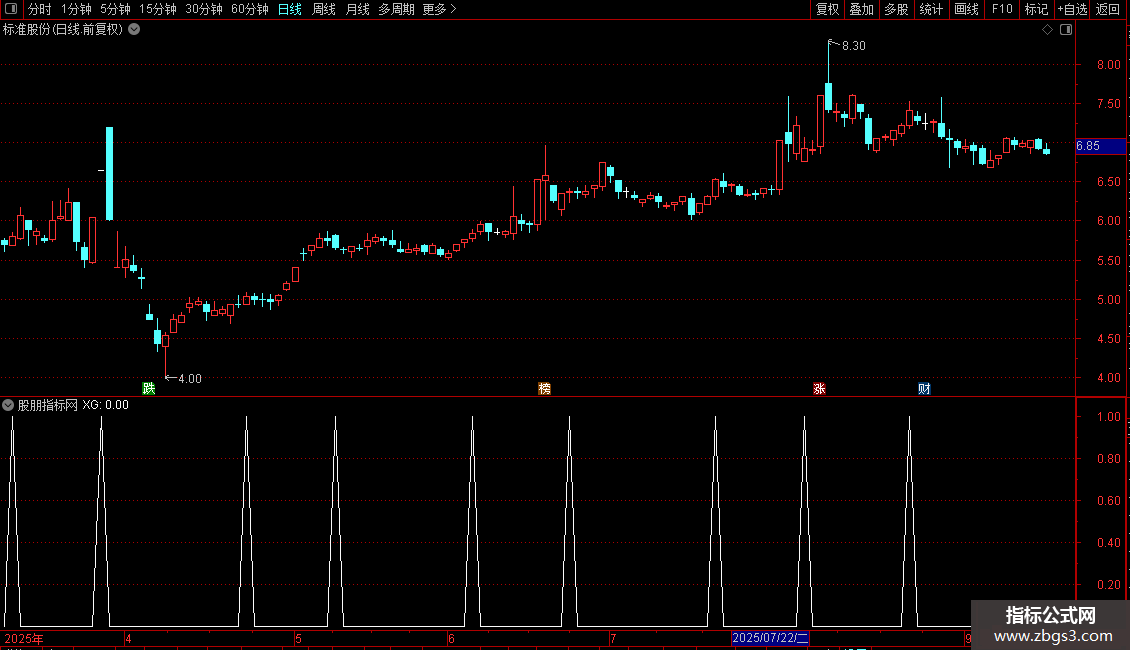The image size is (1130, 650).
Task: Click the orange 榜 event marker
Action: (544, 388)
